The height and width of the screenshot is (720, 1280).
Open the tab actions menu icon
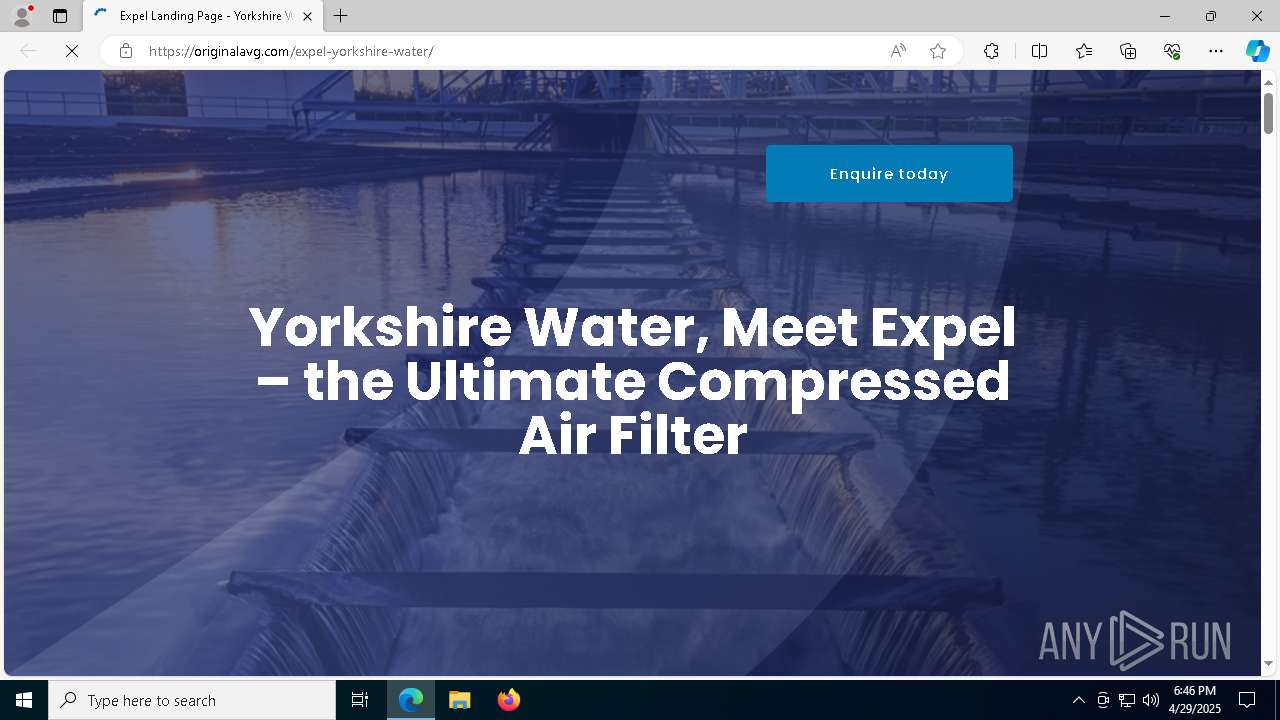coord(60,16)
